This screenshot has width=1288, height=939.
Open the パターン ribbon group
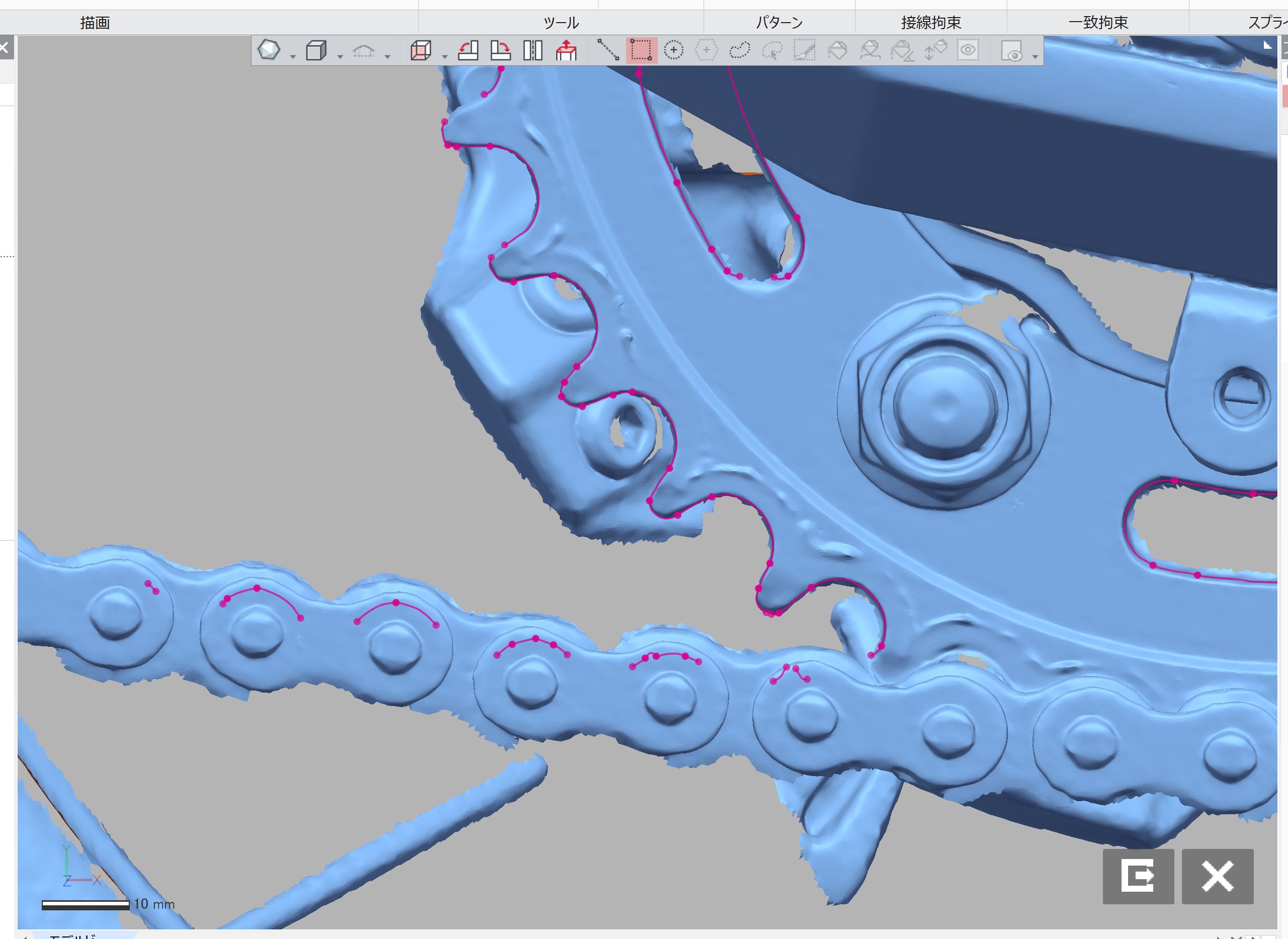click(779, 23)
